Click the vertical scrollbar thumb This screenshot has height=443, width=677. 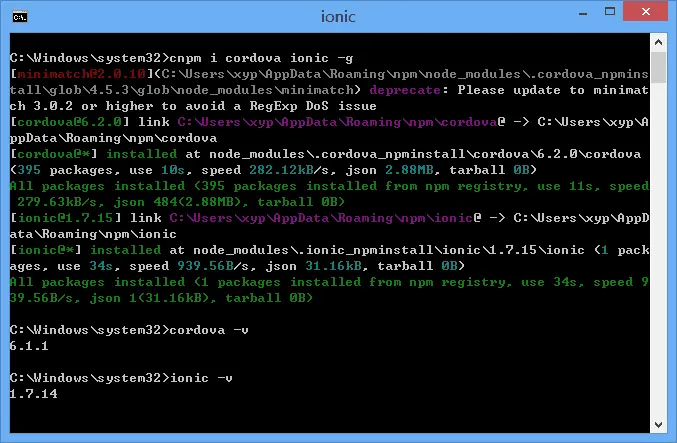658,67
